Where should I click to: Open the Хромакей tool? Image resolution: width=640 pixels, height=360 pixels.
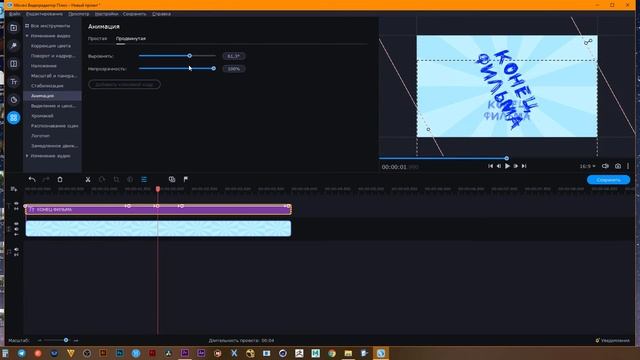tap(42, 116)
